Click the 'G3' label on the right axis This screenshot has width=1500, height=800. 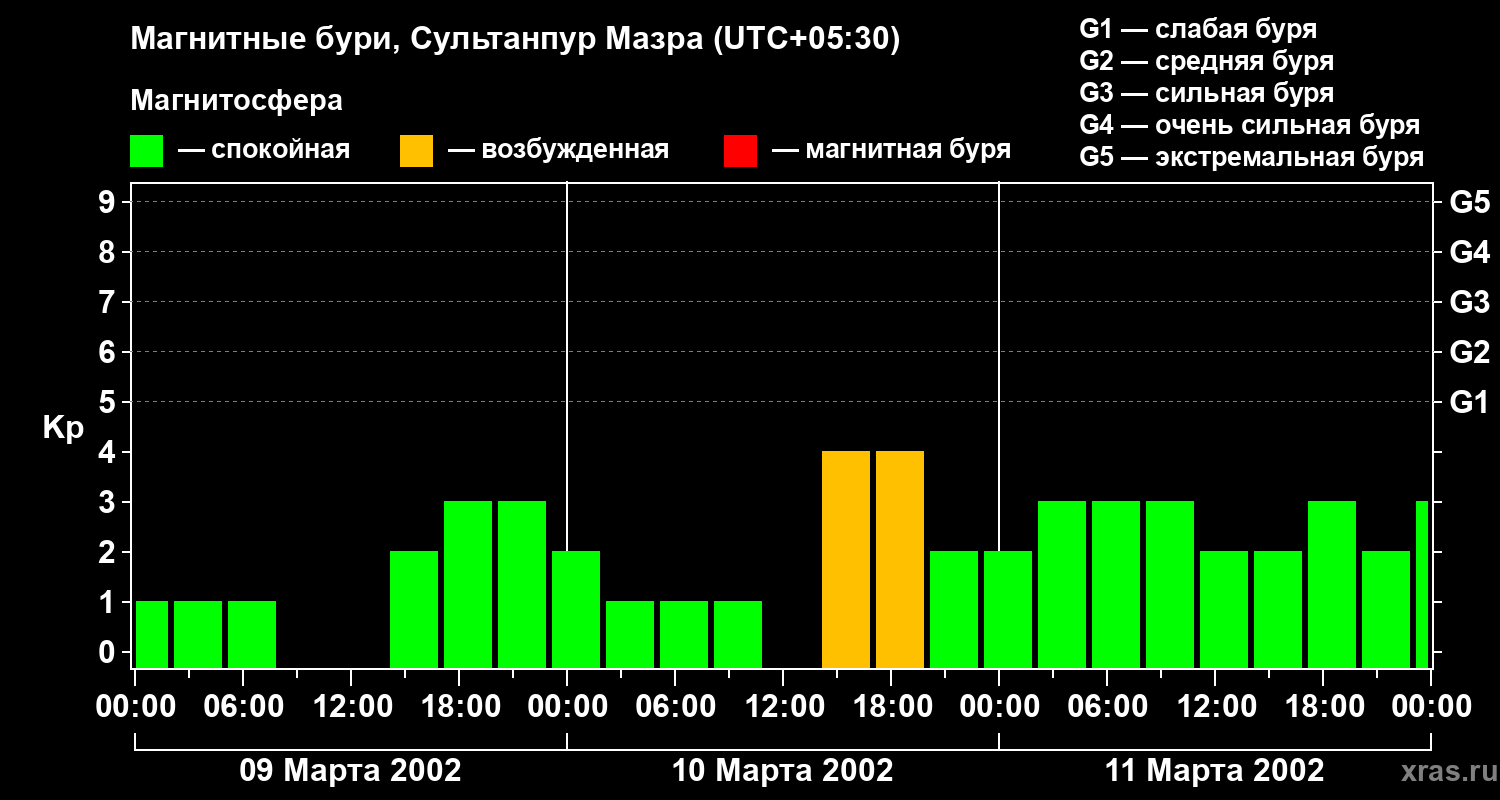[1469, 303]
